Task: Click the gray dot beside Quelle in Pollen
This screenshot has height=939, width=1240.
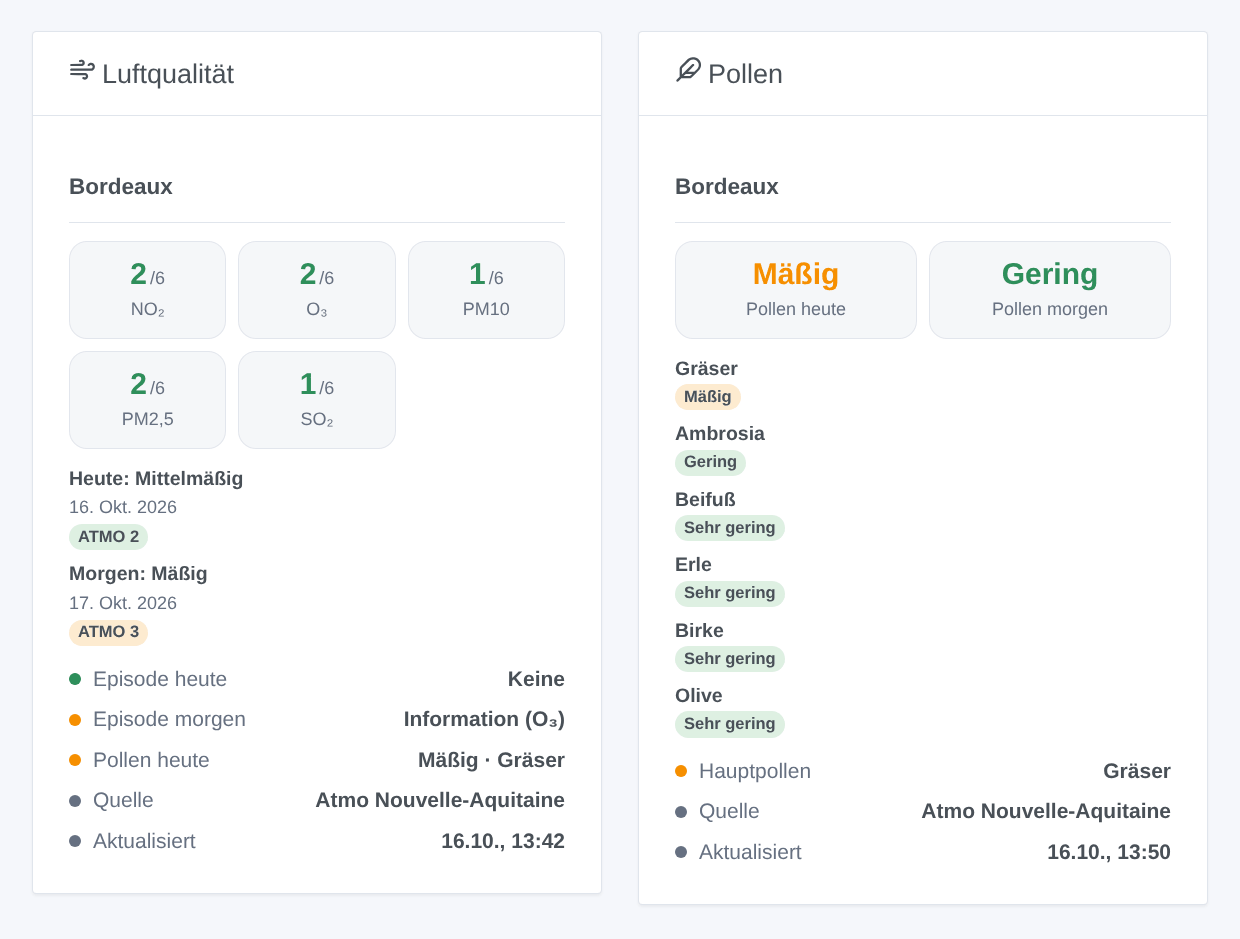Action: [x=681, y=812]
